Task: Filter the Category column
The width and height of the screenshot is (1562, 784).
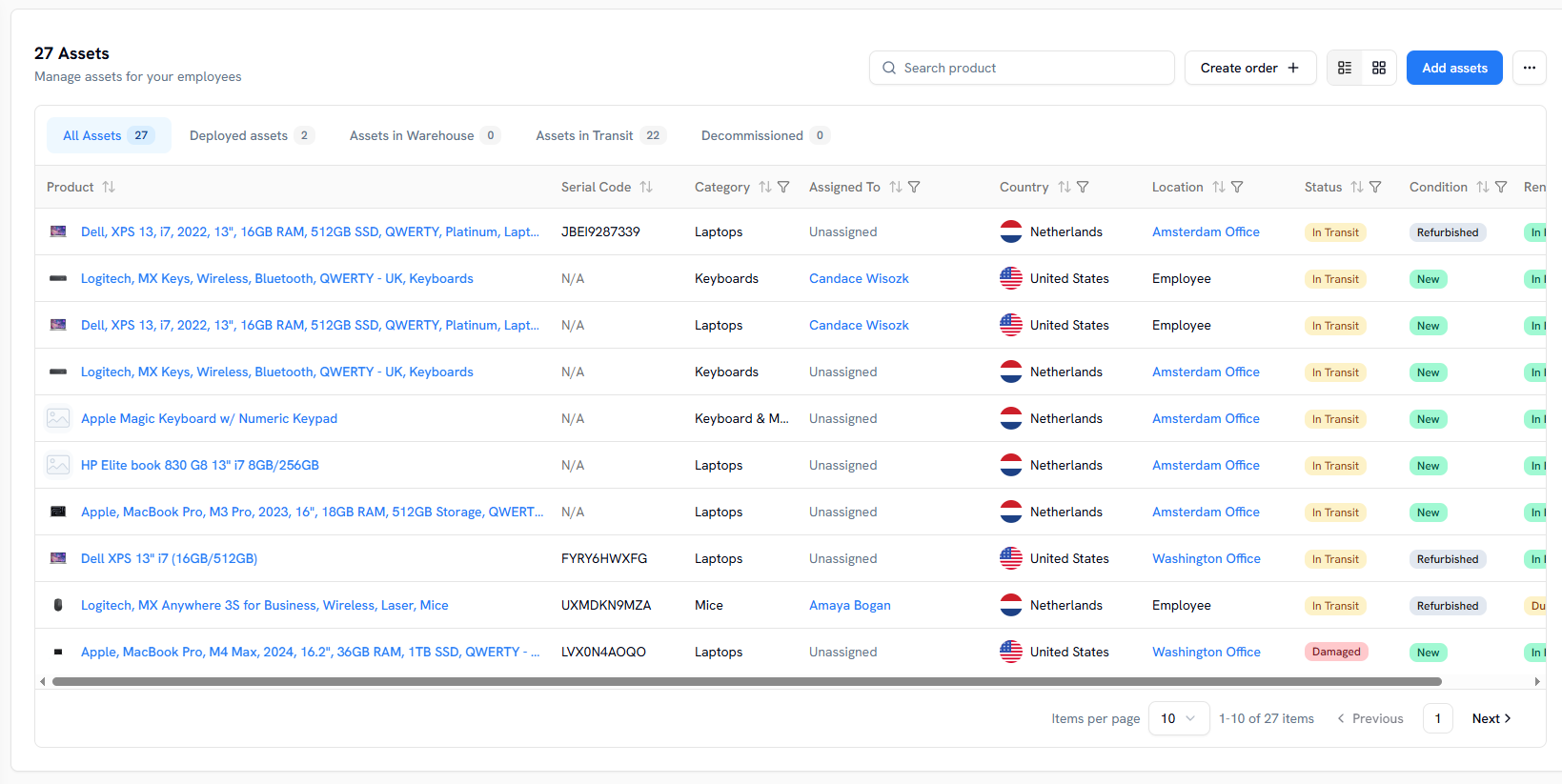Action: tap(783, 187)
